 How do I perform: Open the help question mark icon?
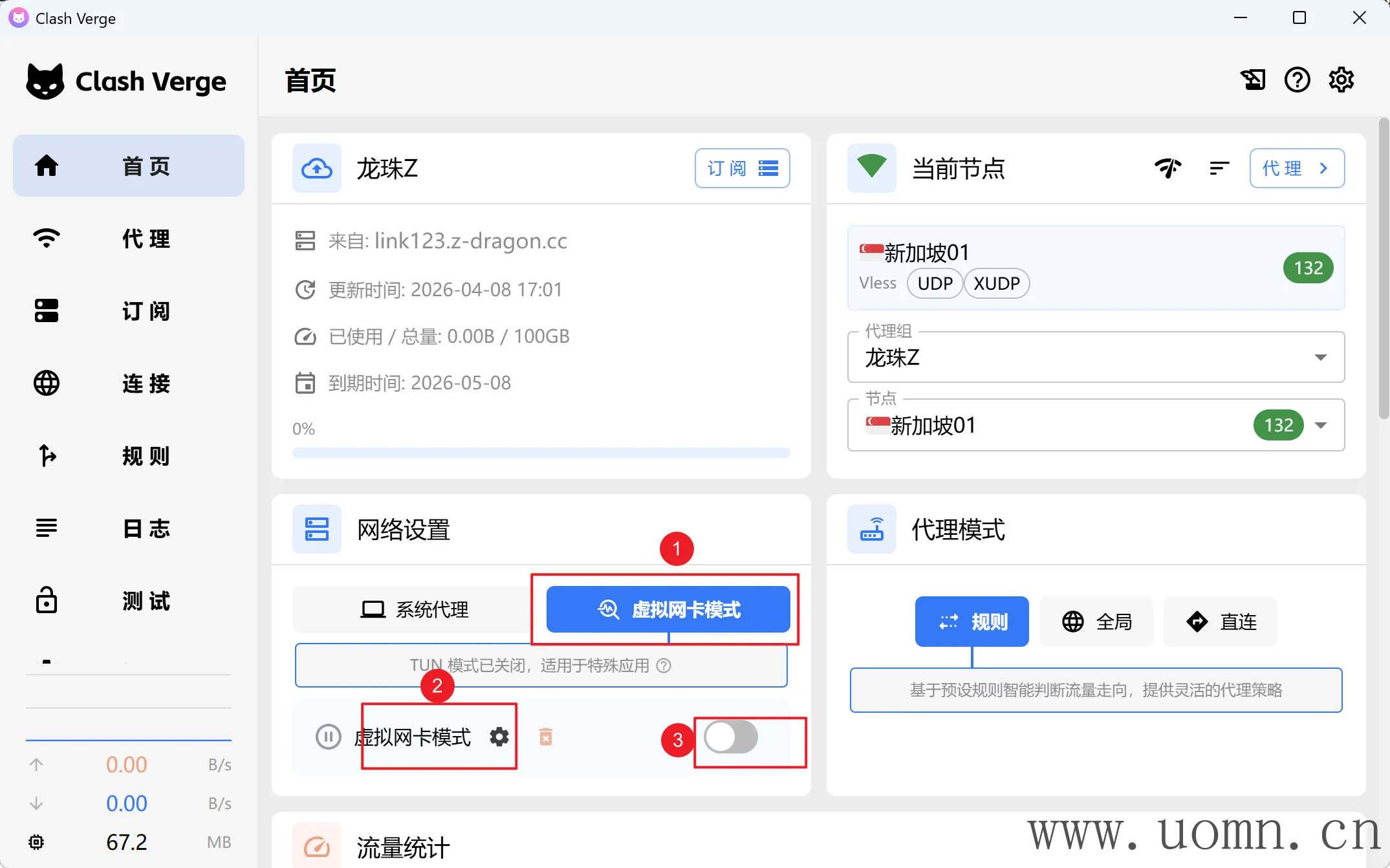coord(1297,80)
